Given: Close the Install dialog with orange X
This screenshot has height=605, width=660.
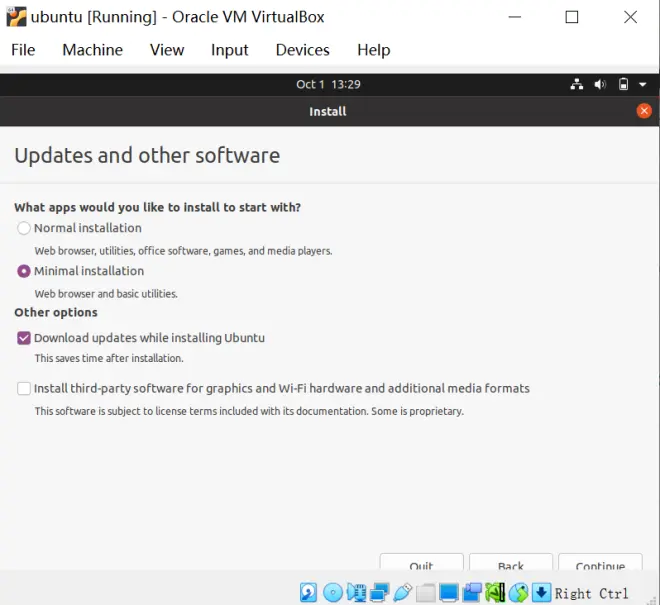Looking at the screenshot, I should pyautogui.click(x=644, y=111).
